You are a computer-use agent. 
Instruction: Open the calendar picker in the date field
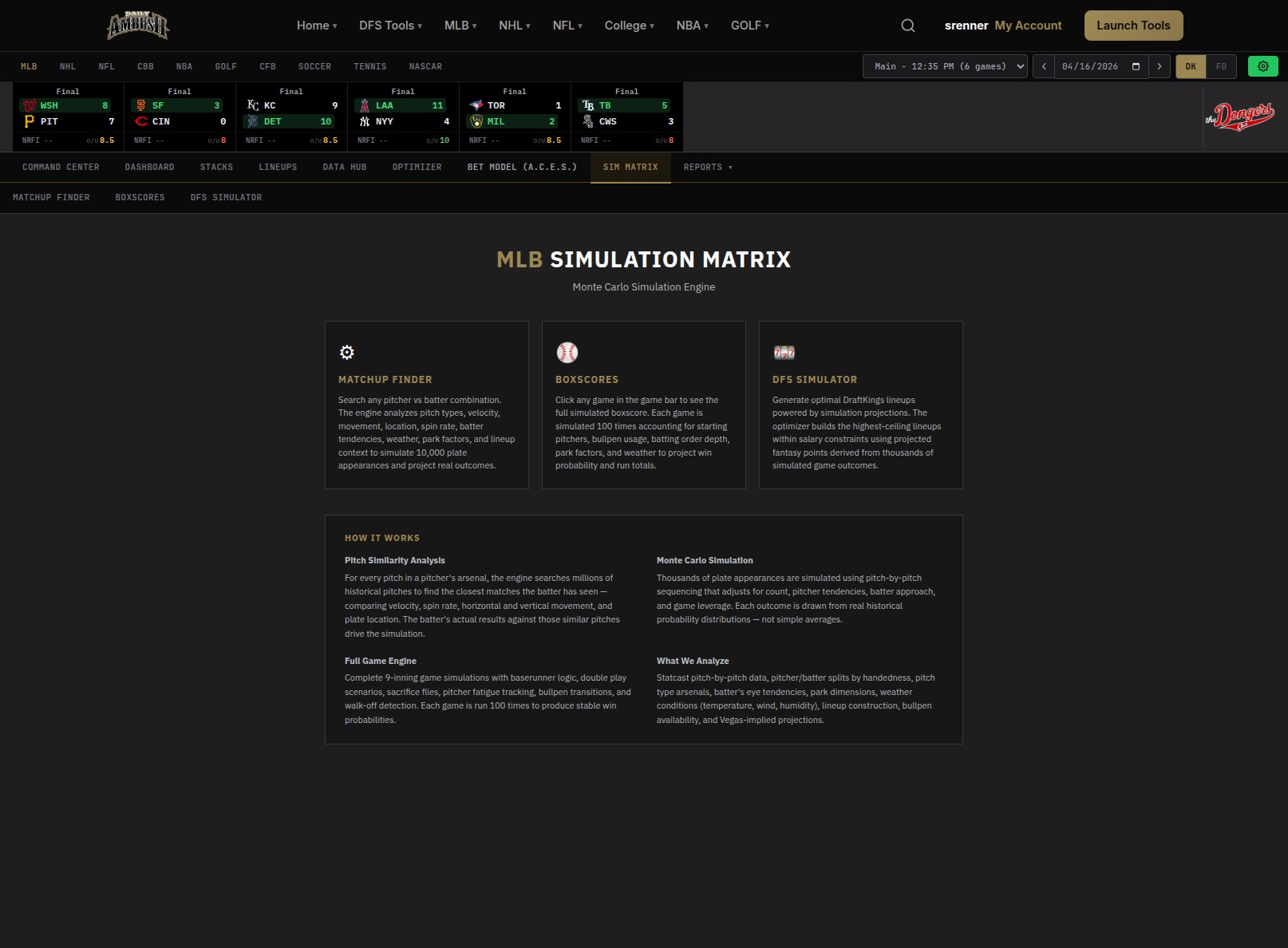point(1135,66)
